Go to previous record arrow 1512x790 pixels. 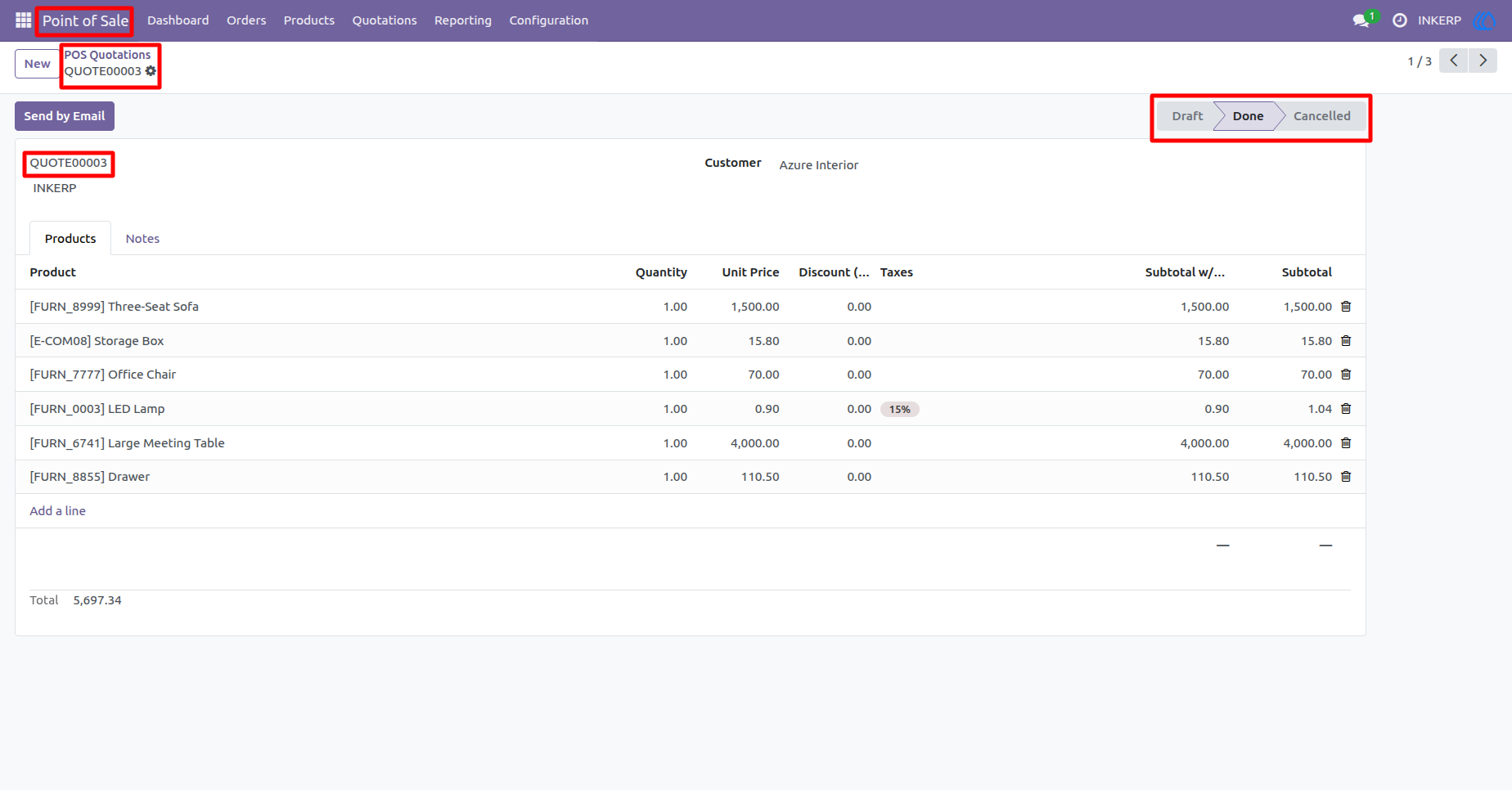(x=1454, y=61)
